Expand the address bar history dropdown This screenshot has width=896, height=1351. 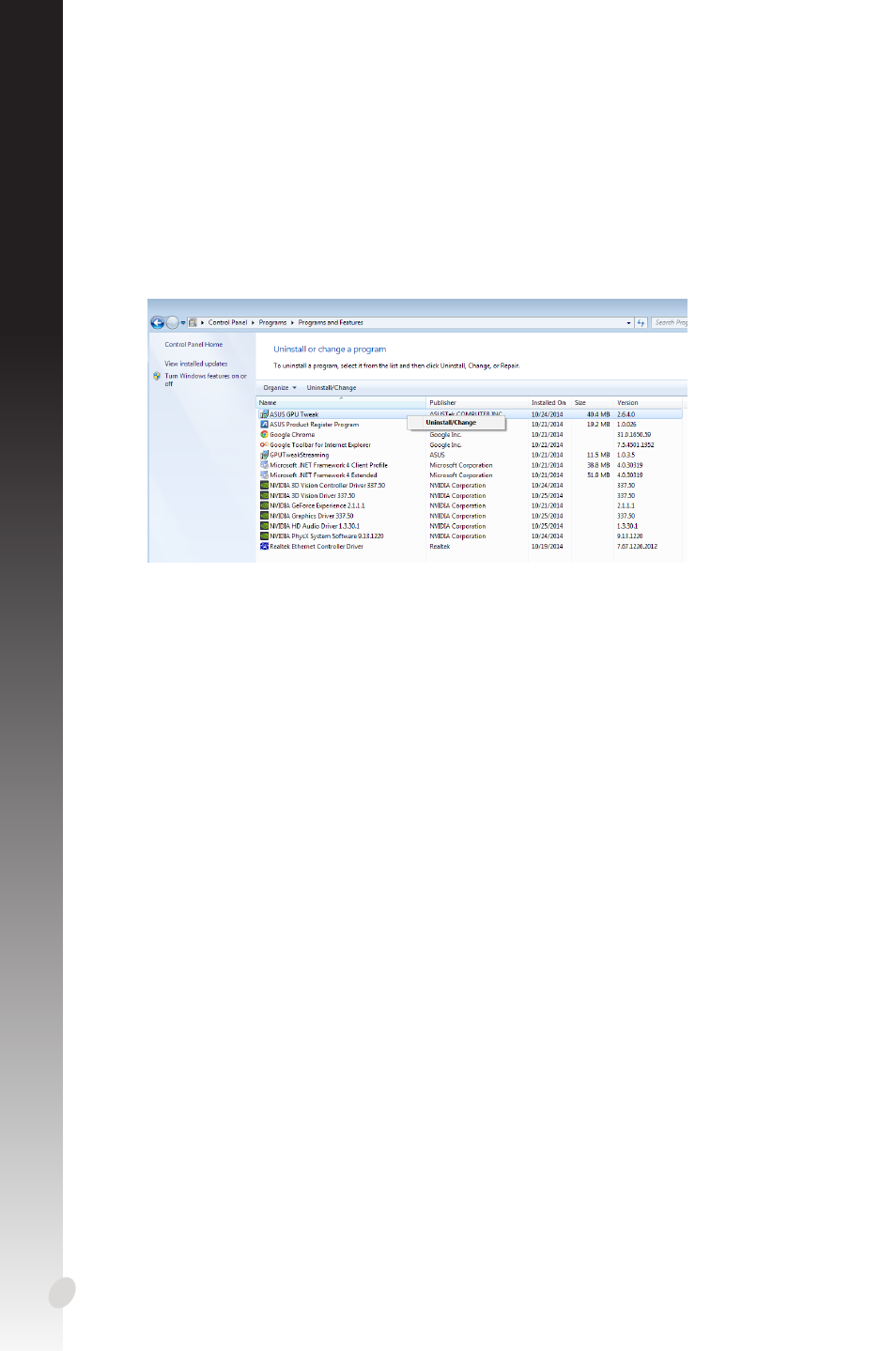(629, 322)
